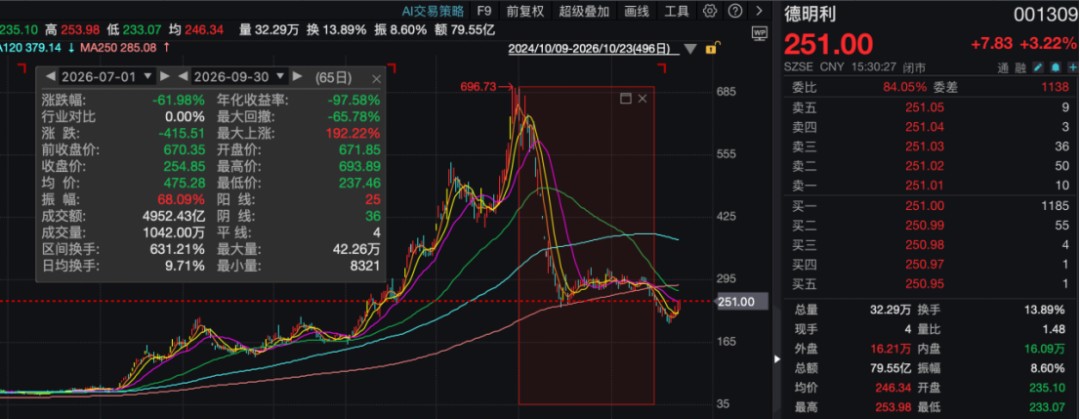Close the interval statistics popup
This screenshot has height=419, width=1080.
(x=376, y=79)
